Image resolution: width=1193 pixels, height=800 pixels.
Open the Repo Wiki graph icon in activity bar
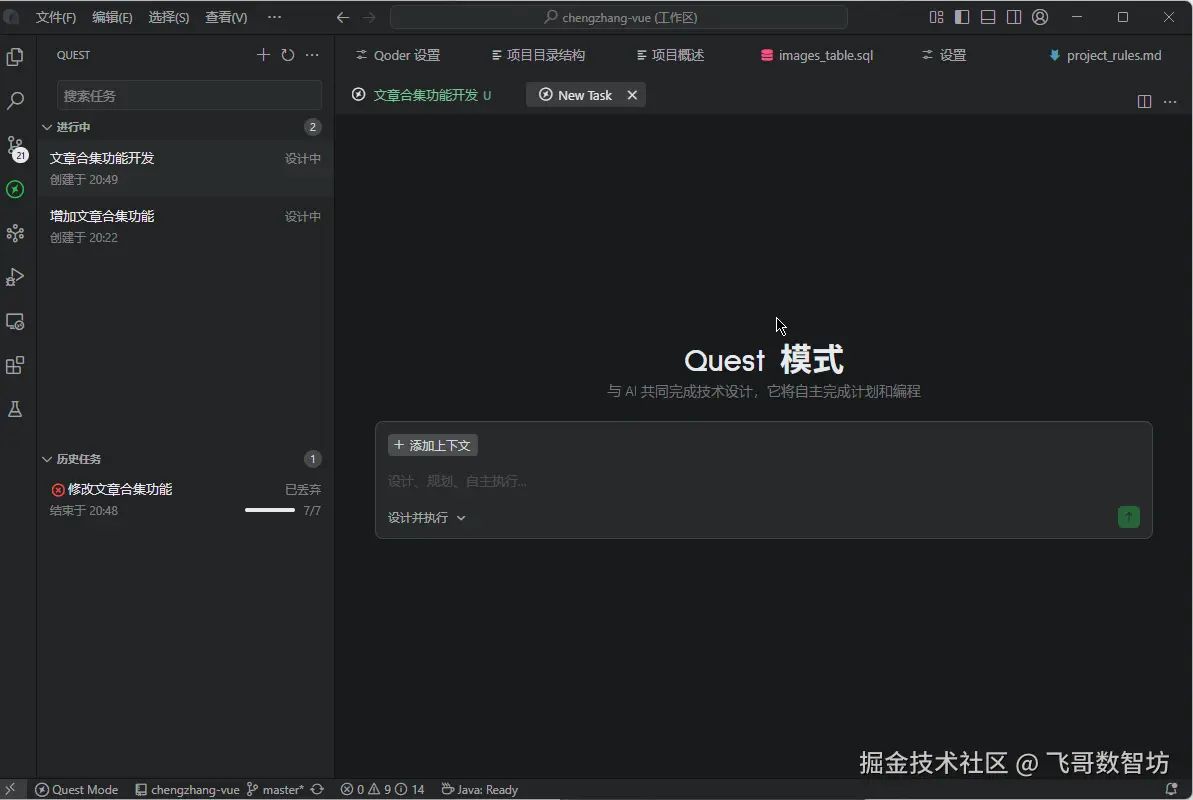pyautogui.click(x=15, y=233)
